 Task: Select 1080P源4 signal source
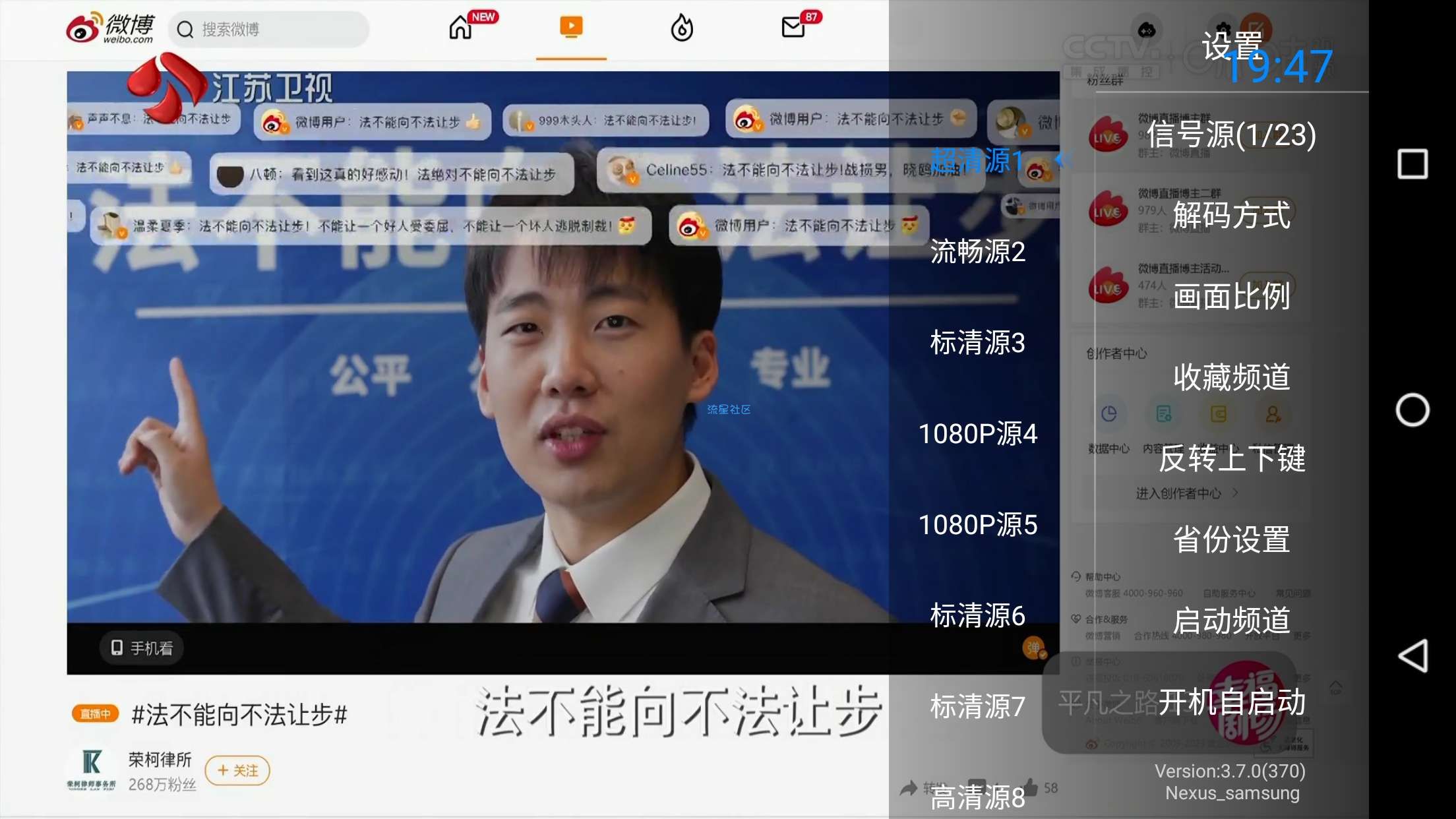(977, 433)
